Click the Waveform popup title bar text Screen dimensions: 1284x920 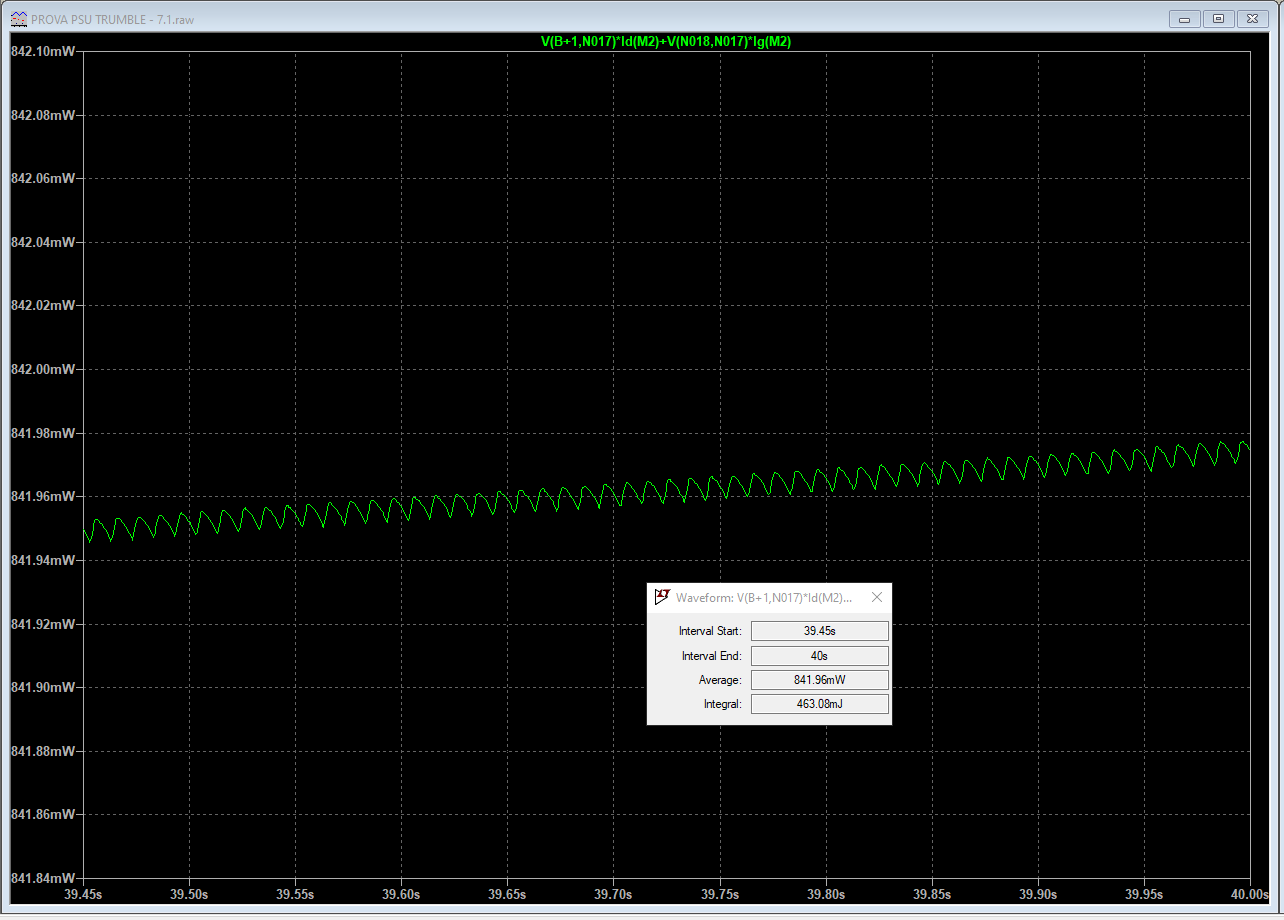coord(764,597)
